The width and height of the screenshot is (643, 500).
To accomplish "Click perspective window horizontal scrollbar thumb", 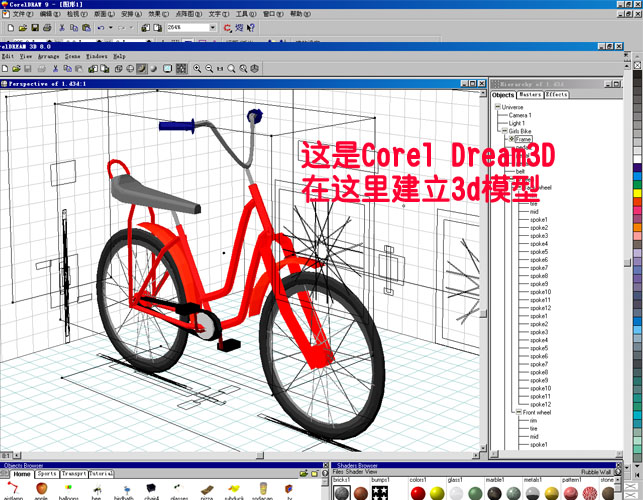I will (x=260, y=455).
